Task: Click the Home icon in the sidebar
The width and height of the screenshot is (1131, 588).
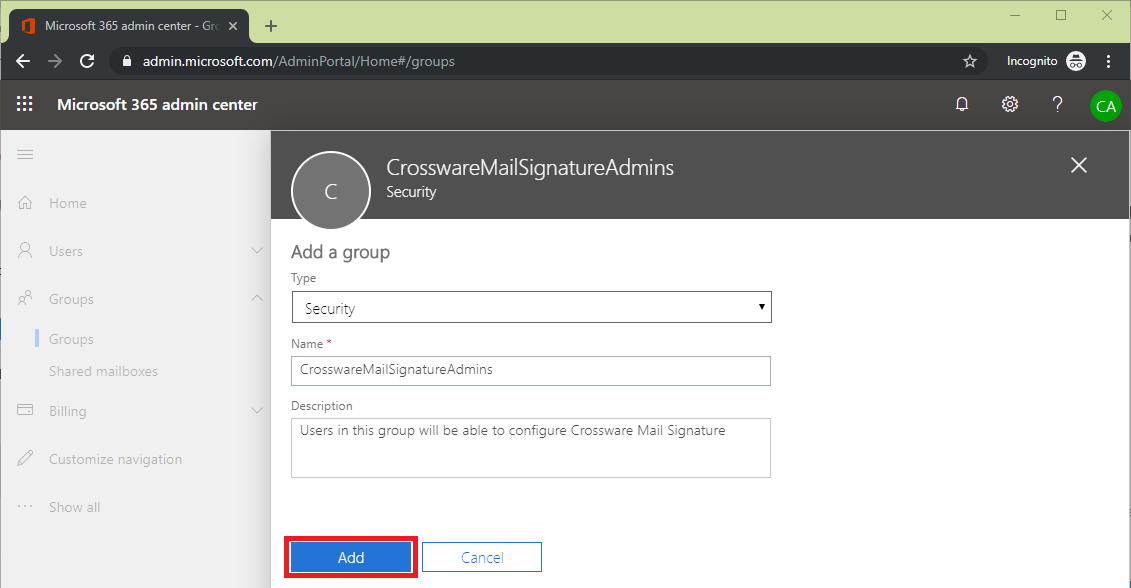Action: pos(25,203)
